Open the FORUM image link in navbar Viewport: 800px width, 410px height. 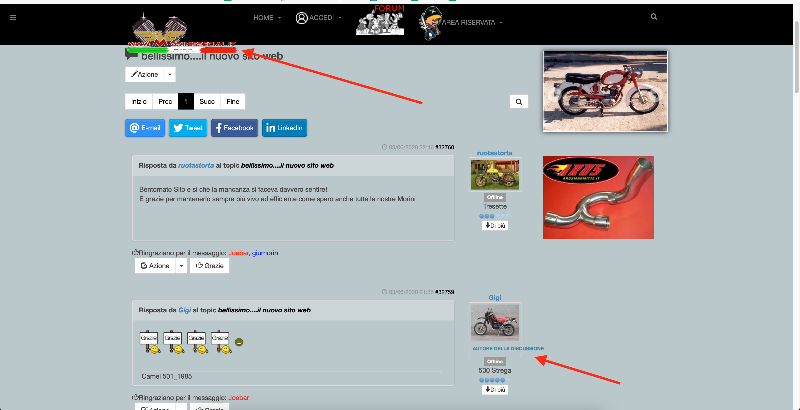point(380,20)
